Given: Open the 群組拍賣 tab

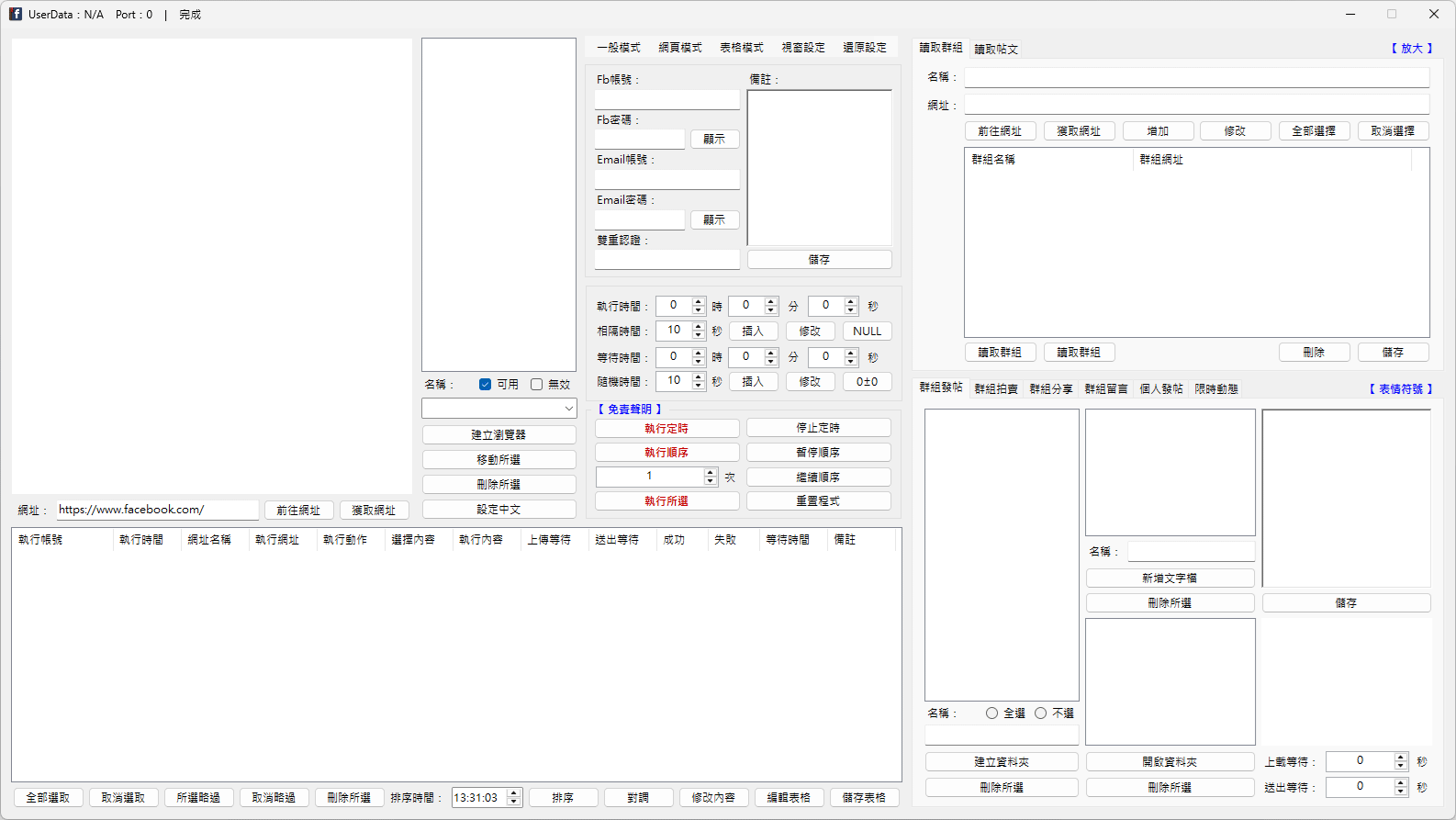Looking at the screenshot, I should (x=996, y=389).
